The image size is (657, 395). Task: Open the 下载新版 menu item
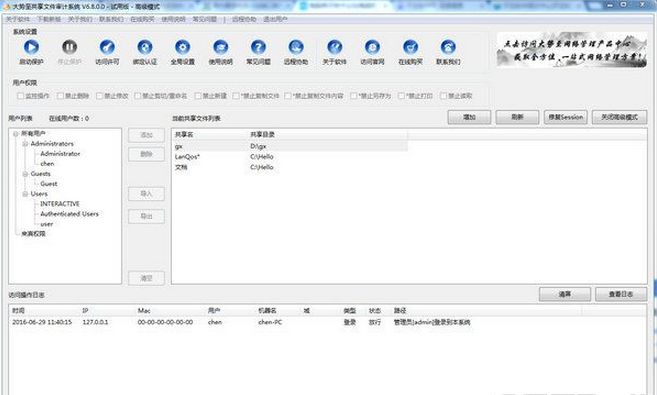(x=49, y=19)
